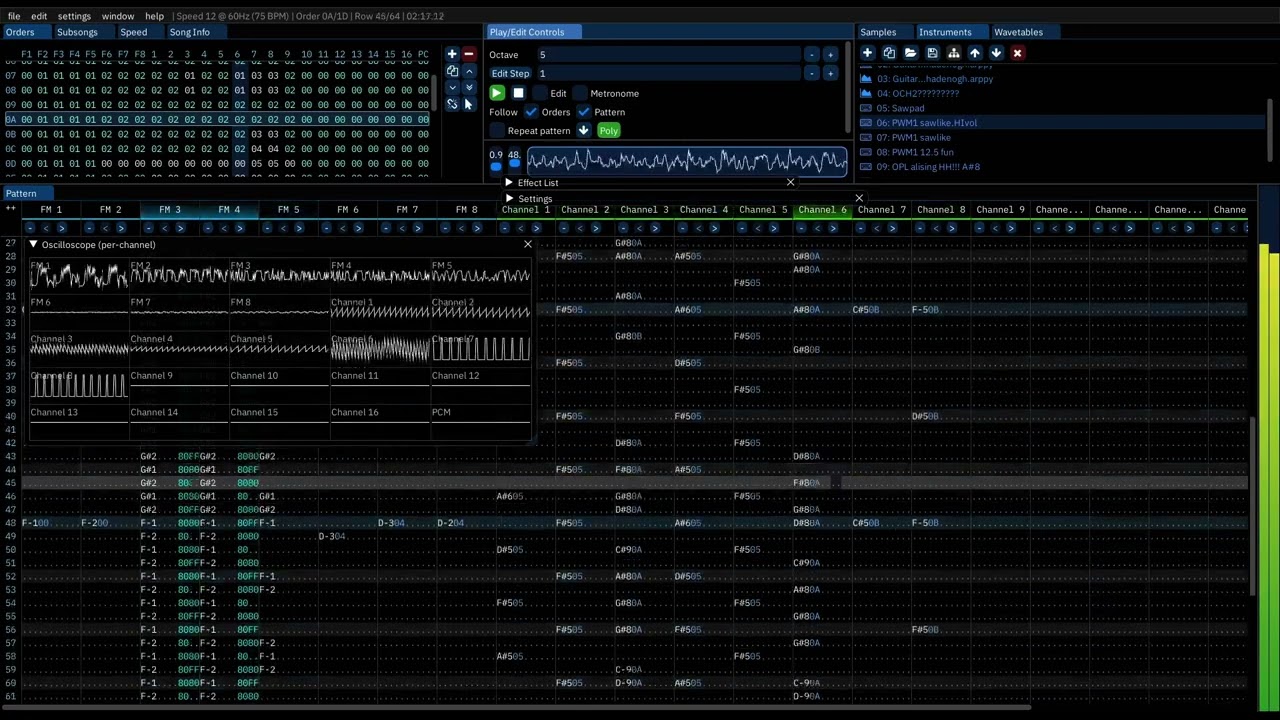Move the selected instrument down
Image resolution: width=1280 pixels, height=720 pixels.
click(x=996, y=53)
